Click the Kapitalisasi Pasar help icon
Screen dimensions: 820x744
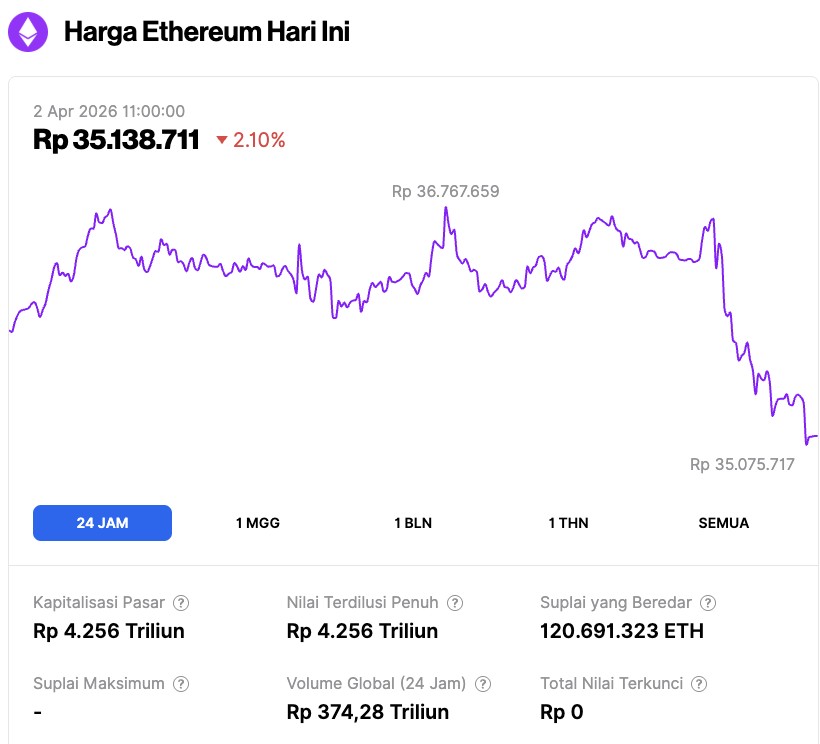click(x=181, y=603)
